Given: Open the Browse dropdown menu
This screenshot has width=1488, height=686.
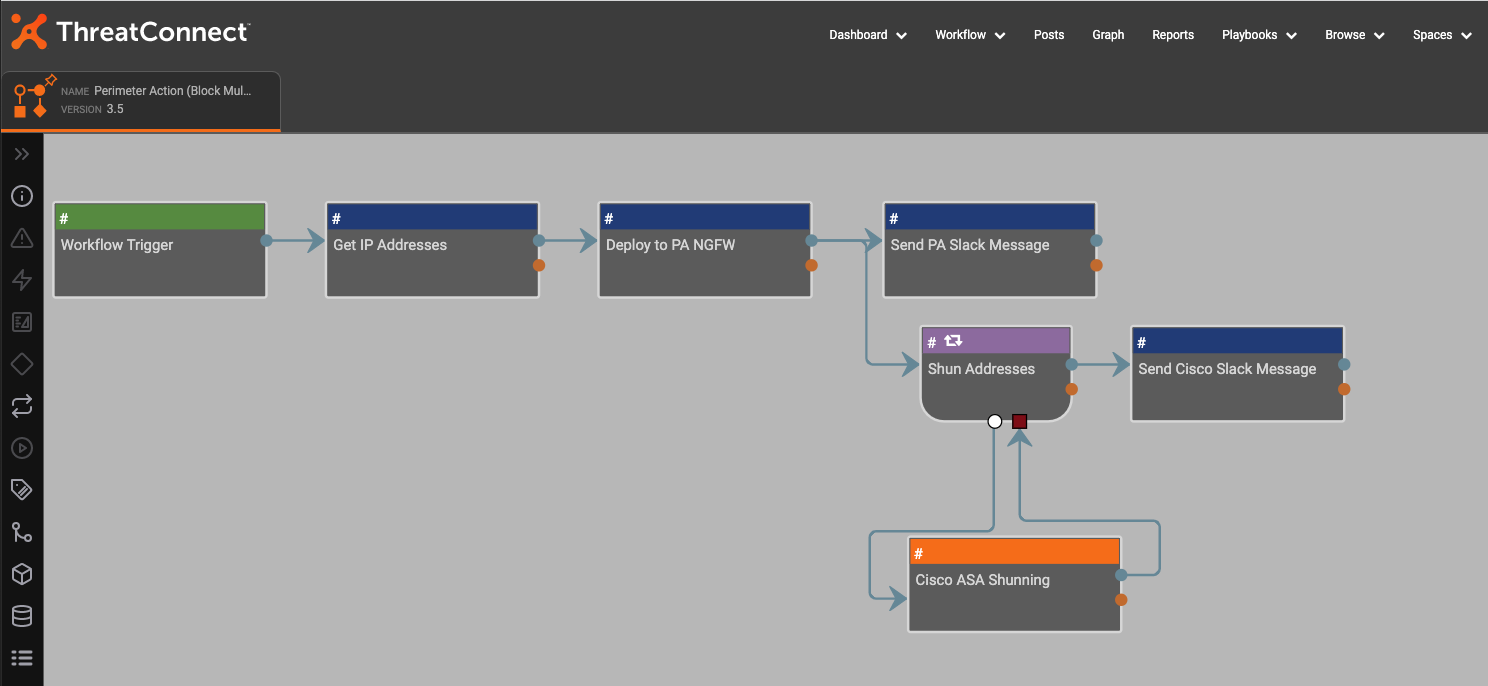Looking at the screenshot, I should [1355, 35].
